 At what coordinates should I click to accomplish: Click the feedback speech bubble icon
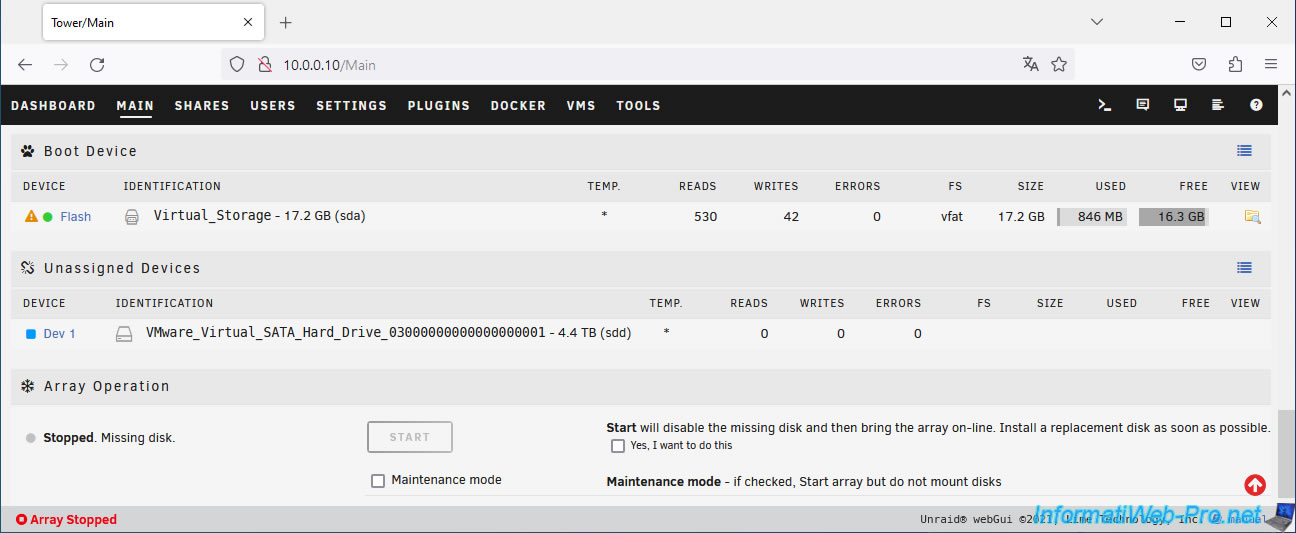point(1143,105)
